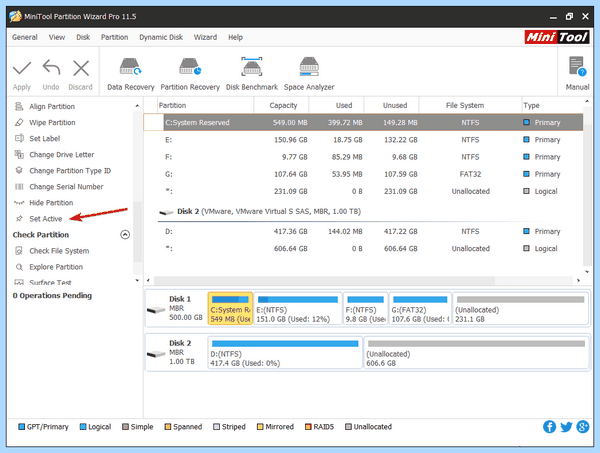Click the Undo arrow icon

pos(51,68)
